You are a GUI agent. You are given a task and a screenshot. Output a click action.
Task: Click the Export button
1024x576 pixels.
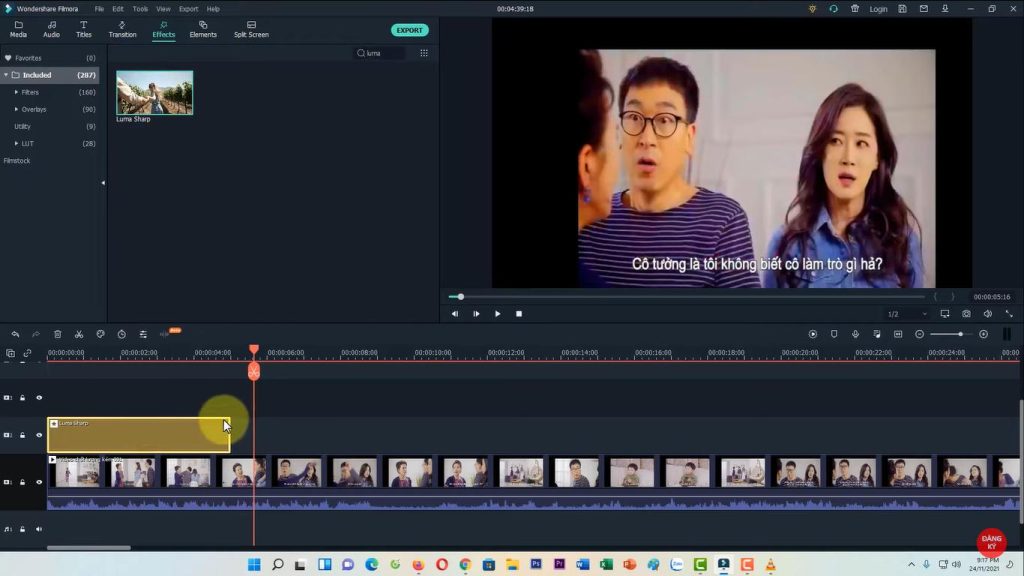pos(409,30)
